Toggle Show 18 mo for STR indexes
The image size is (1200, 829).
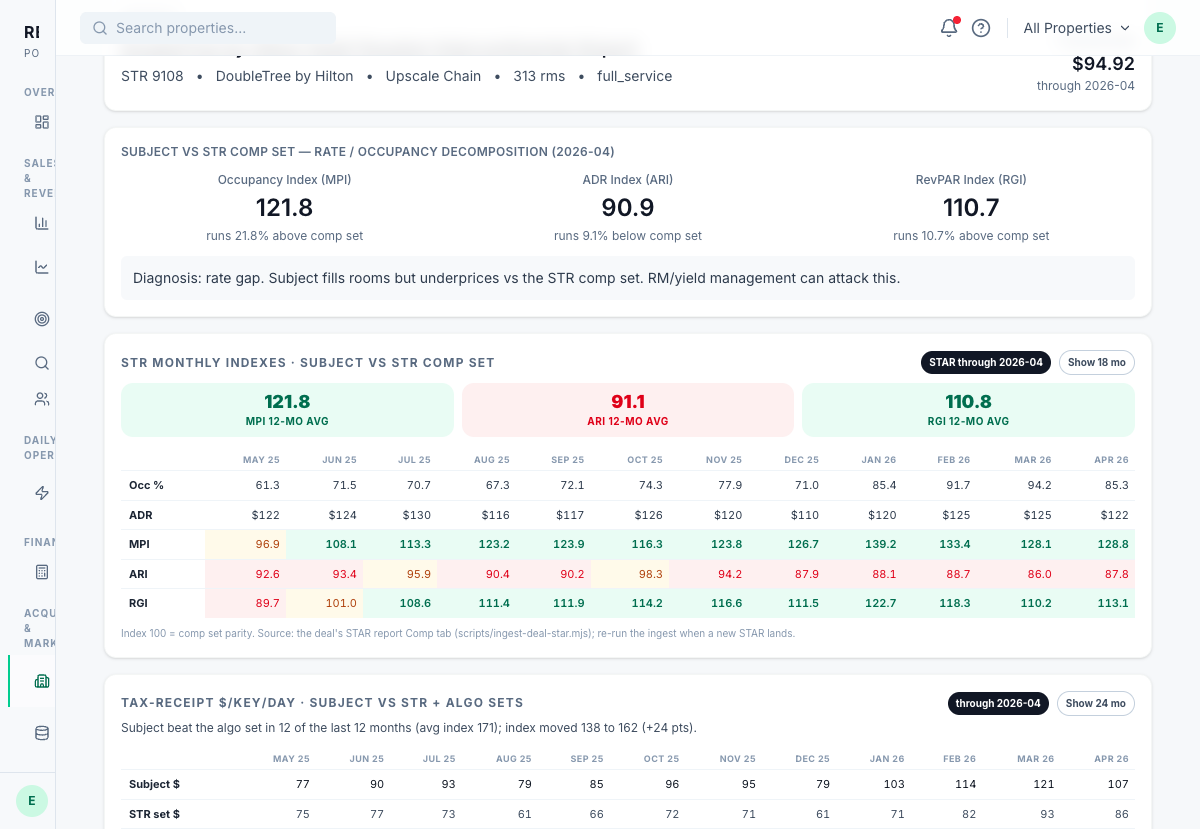(x=1096, y=362)
